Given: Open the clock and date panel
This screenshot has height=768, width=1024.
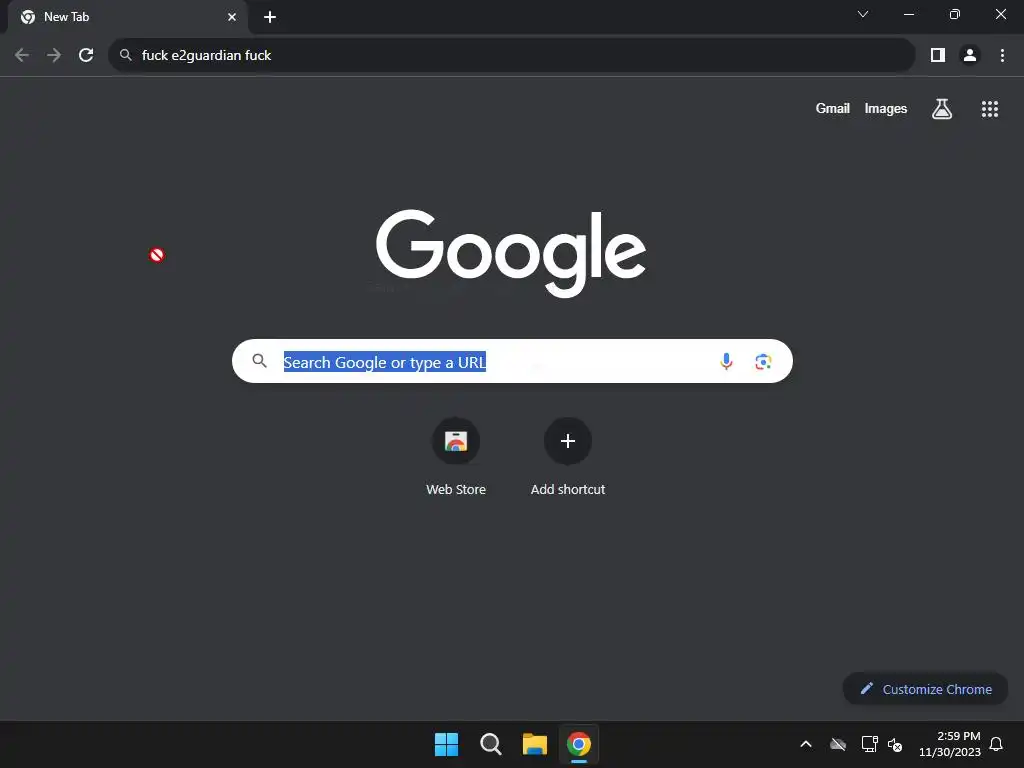Looking at the screenshot, I should [950, 744].
